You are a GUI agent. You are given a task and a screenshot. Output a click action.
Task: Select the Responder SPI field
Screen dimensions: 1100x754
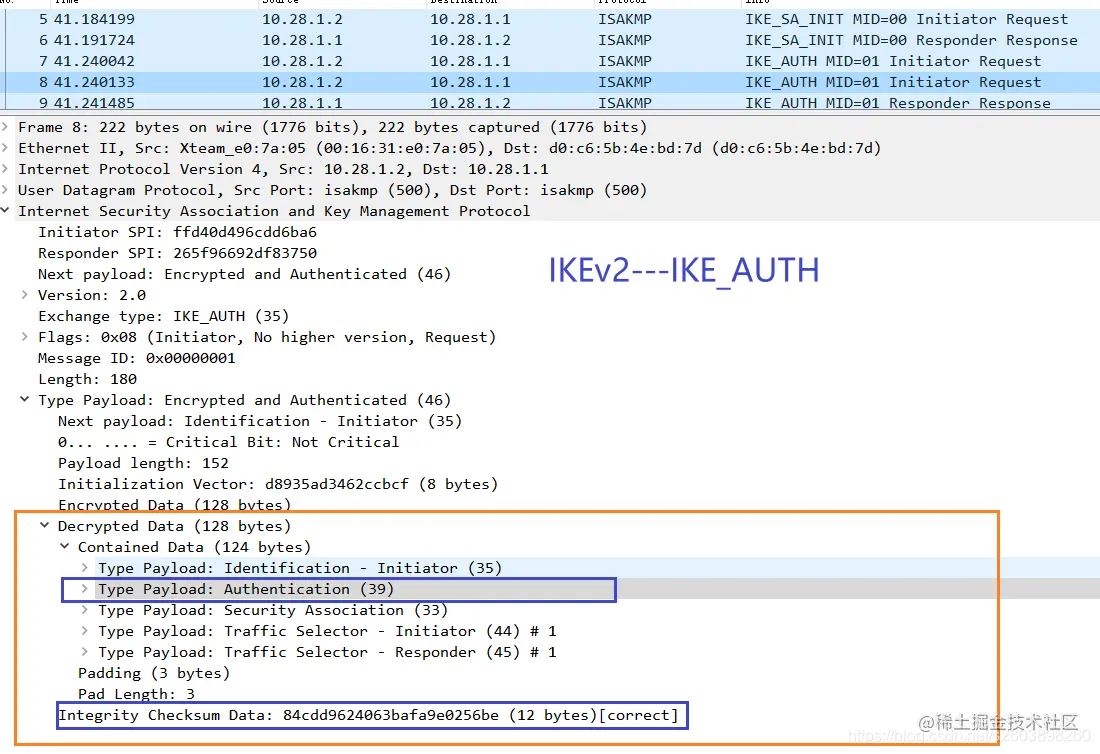(177, 253)
